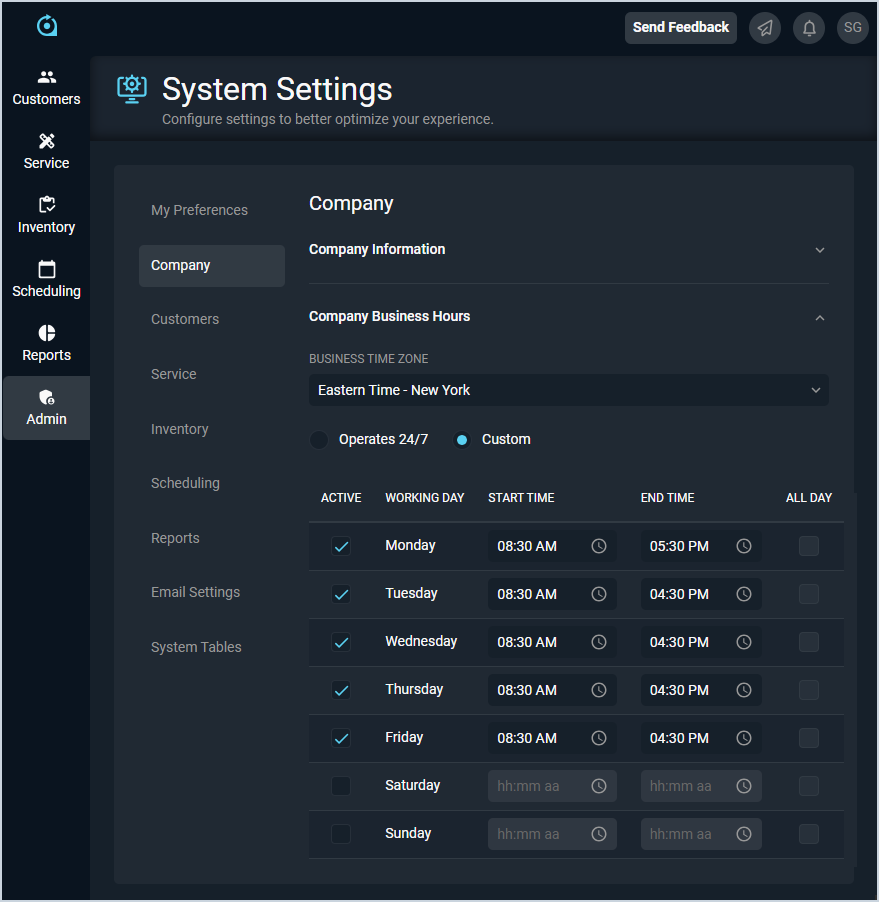Open the Business Time Zone dropdown
879x902 pixels.
[568, 390]
